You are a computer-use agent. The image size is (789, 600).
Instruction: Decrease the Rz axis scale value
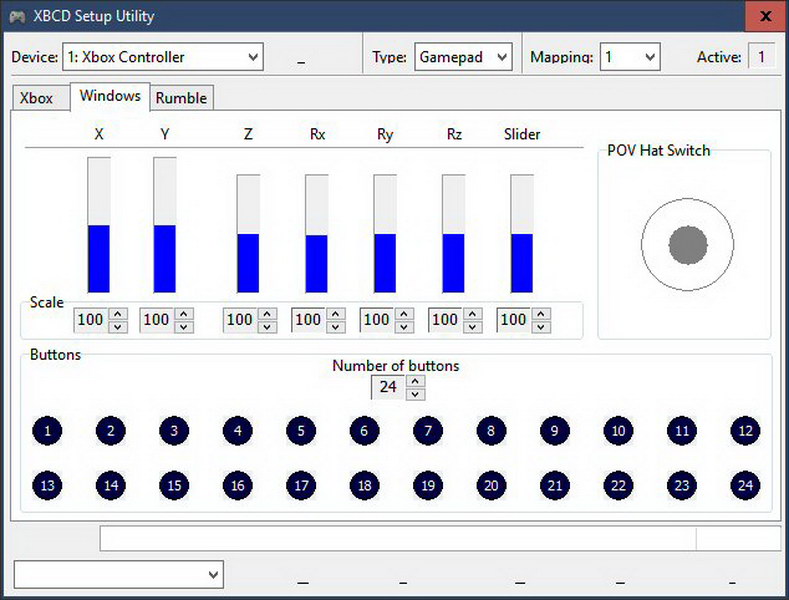click(472, 327)
